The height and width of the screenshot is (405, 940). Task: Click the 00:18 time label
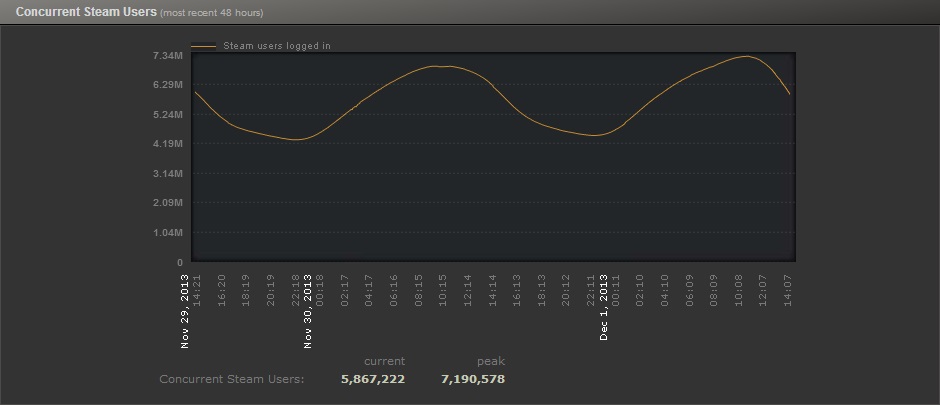pos(320,291)
